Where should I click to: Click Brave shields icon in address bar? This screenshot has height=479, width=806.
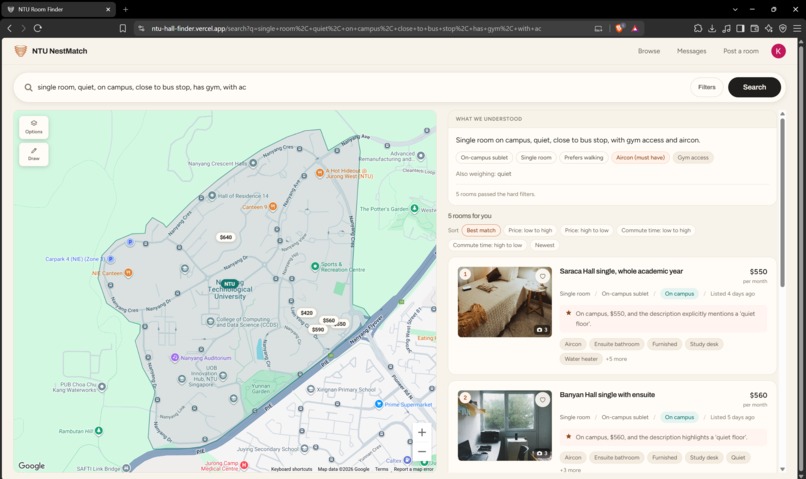619,28
